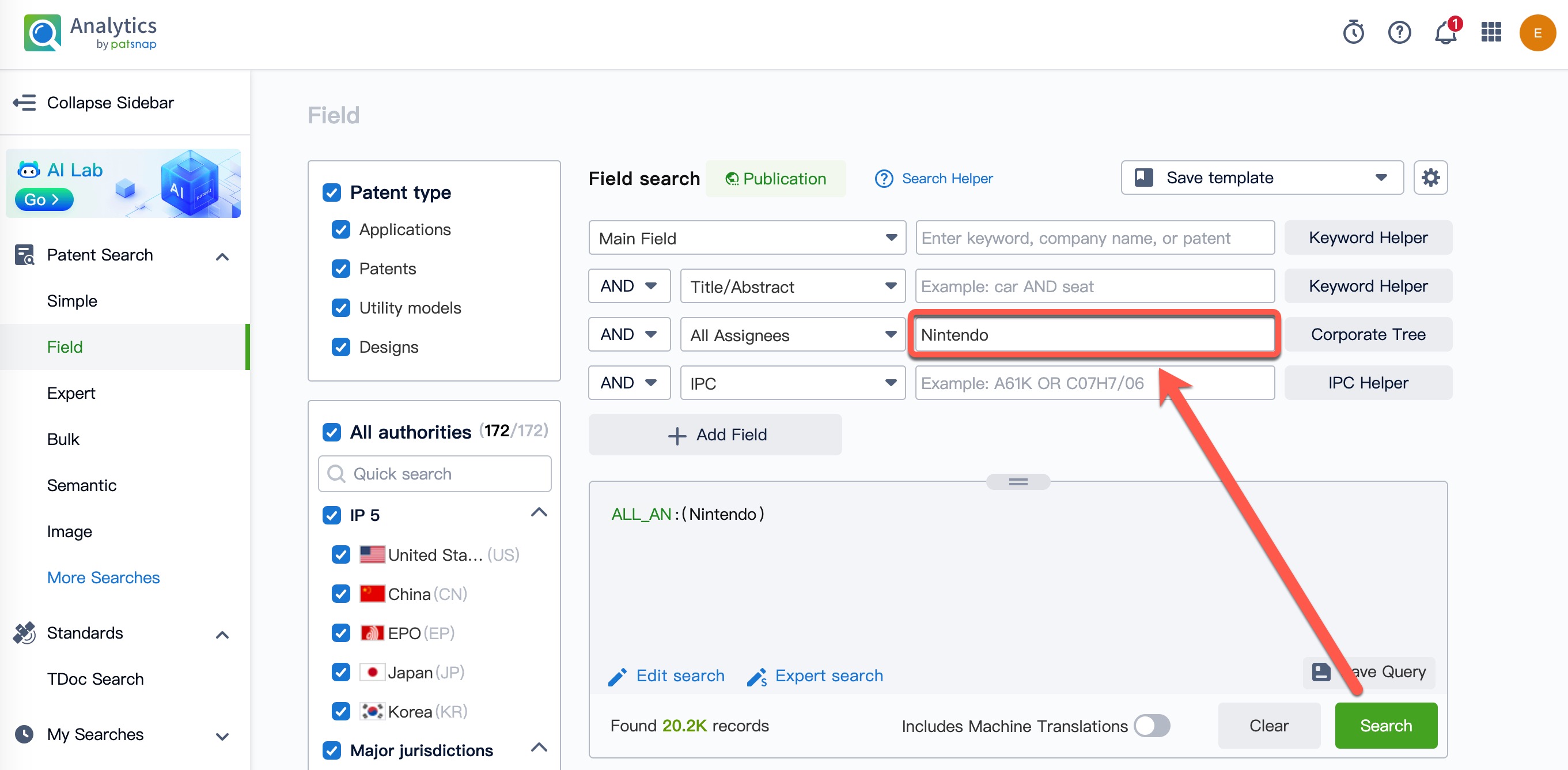
Task: Open the apps grid menu
Action: (x=1491, y=32)
